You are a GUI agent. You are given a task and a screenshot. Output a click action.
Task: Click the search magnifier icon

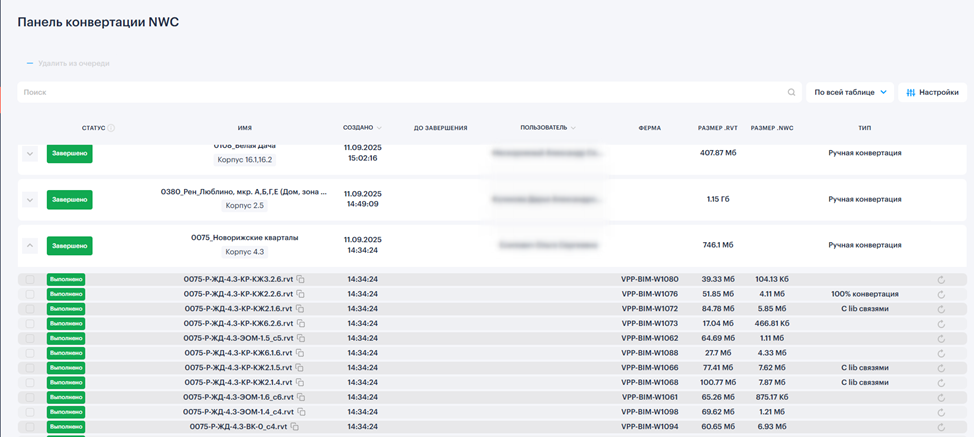click(x=791, y=92)
